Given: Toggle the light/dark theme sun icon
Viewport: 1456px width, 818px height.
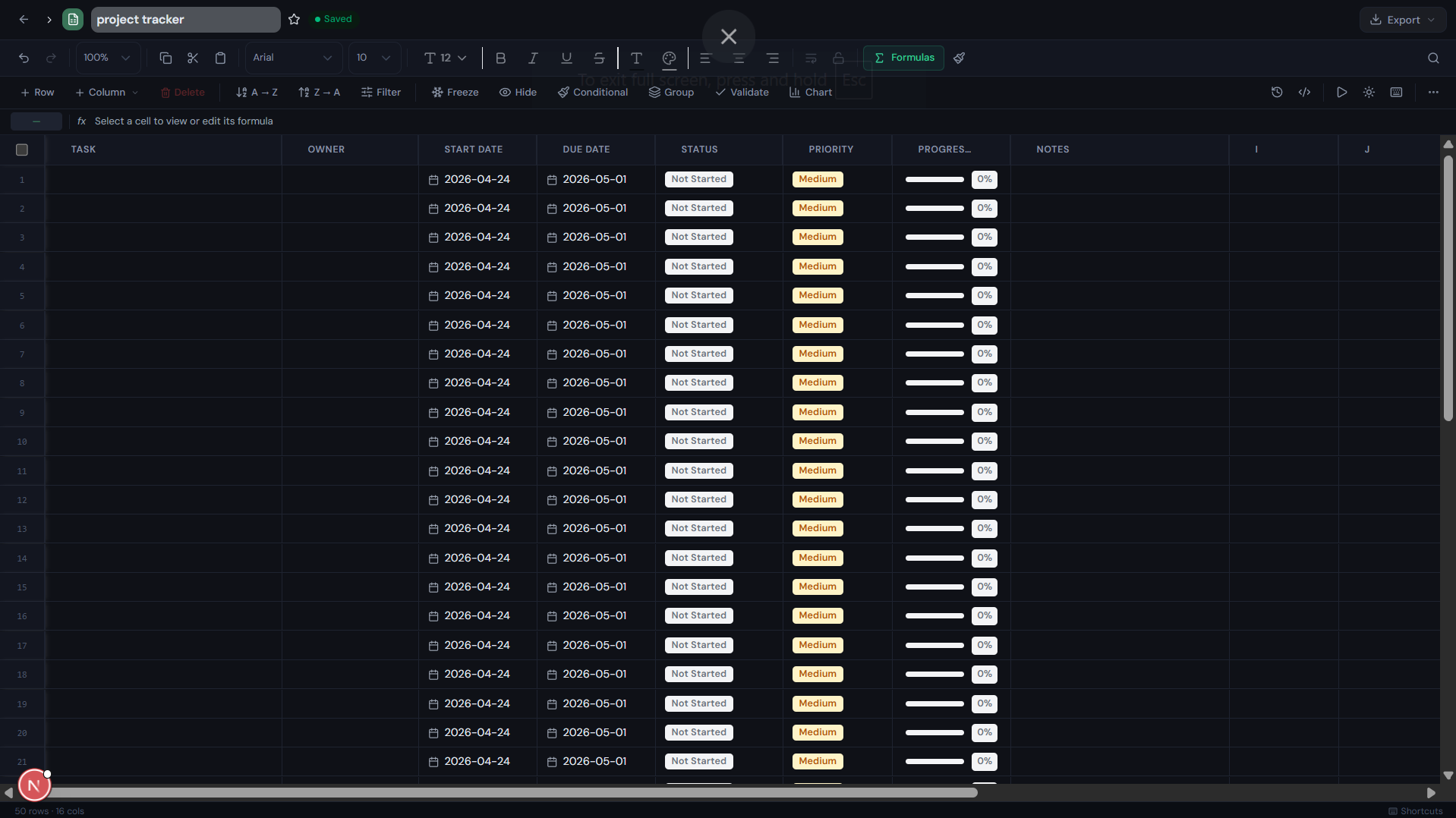Looking at the screenshot, I should click(x=1369, y=93).
